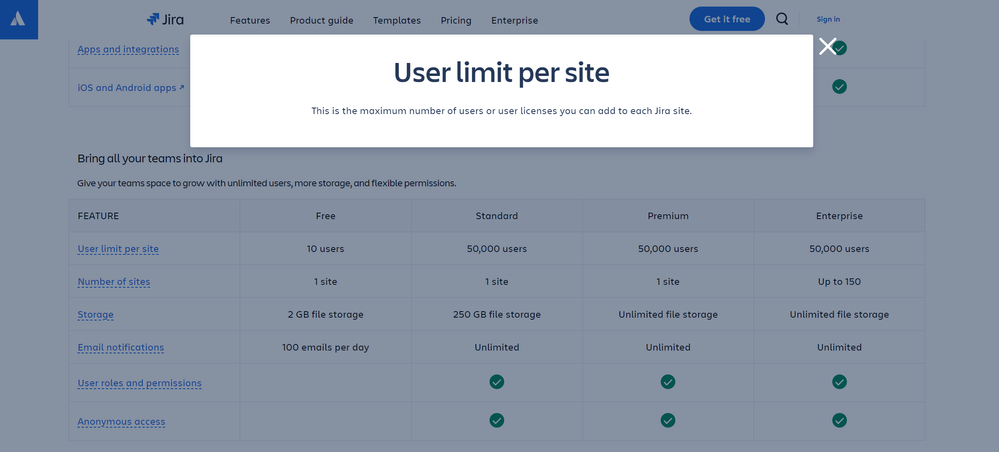Open the search magnifier icon
This screenshot has height=452, width=999.
coord(782,19)
